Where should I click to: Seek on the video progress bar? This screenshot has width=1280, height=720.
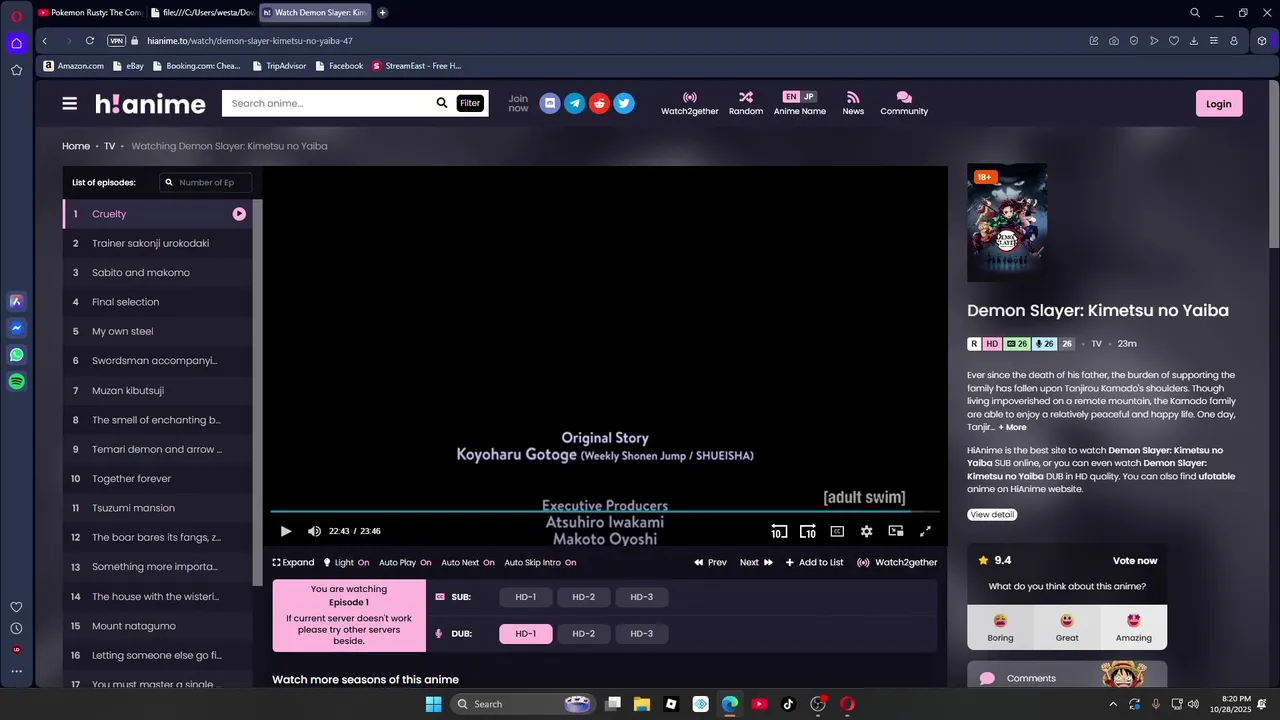[x=605, y=512]
